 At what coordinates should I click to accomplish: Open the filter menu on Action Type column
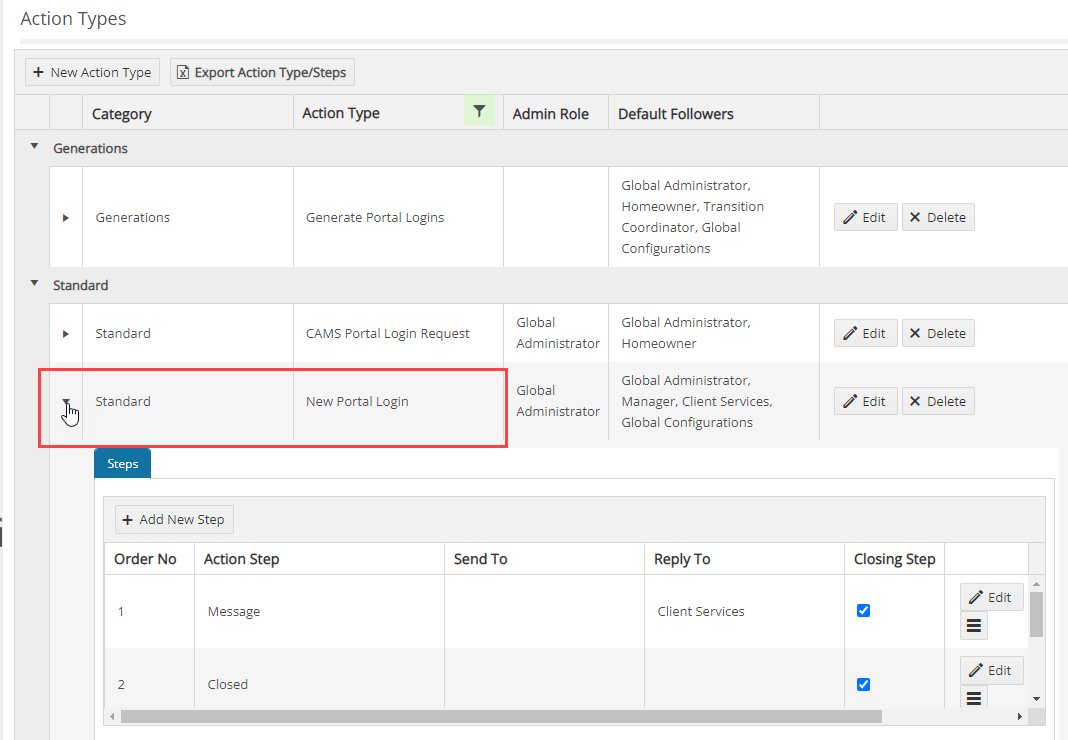479,111
